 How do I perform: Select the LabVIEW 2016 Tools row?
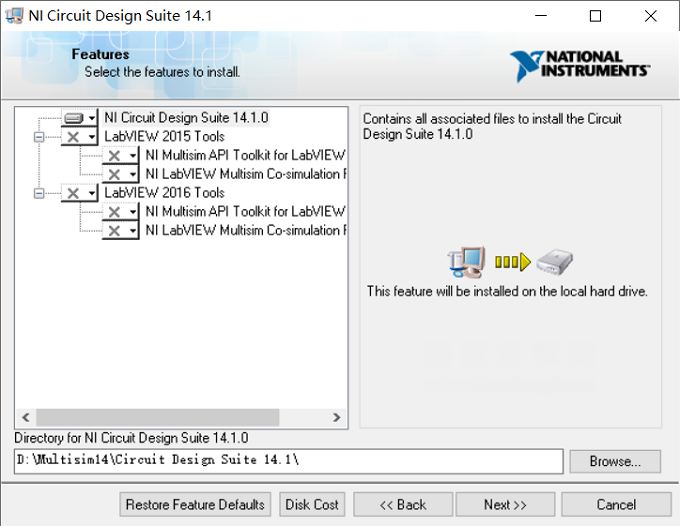164,193
